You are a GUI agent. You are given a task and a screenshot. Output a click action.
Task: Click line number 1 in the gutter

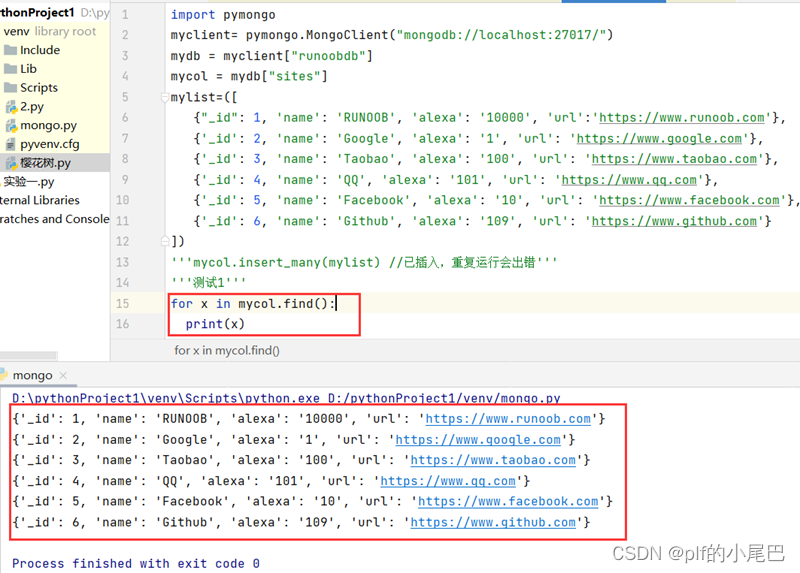click(125, 15)
